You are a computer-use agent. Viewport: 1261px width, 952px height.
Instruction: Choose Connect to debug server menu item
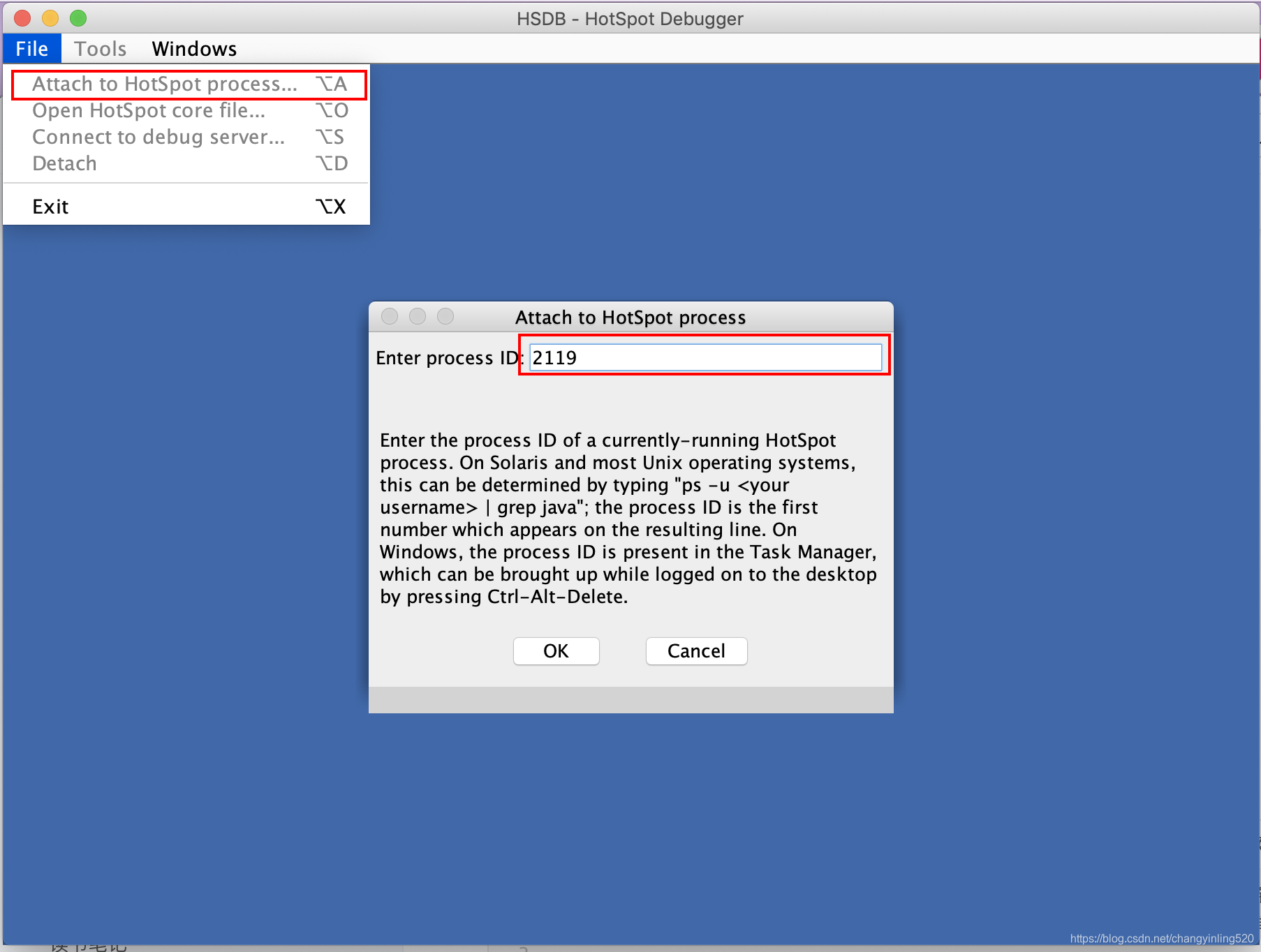pos(187,137)
